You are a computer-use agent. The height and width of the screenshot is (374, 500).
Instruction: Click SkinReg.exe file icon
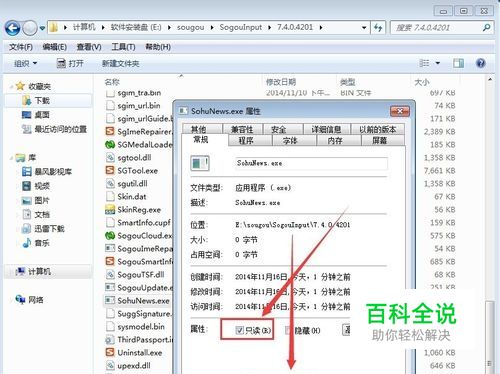tap(110, 210)
